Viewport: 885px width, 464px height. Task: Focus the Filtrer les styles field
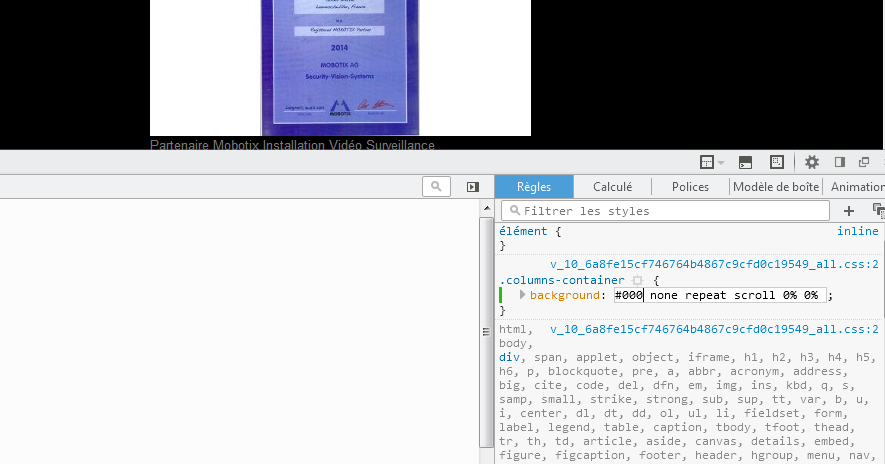tap(665, 211)
